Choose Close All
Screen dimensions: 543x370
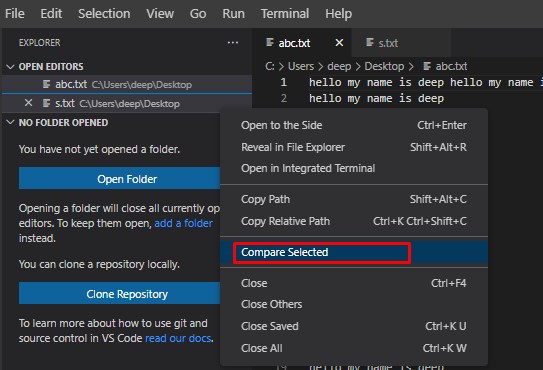tap(354, 348)
